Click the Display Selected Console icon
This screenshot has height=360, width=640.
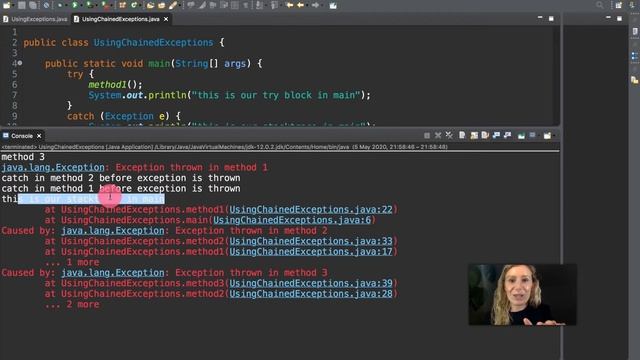tap(533, 136)
